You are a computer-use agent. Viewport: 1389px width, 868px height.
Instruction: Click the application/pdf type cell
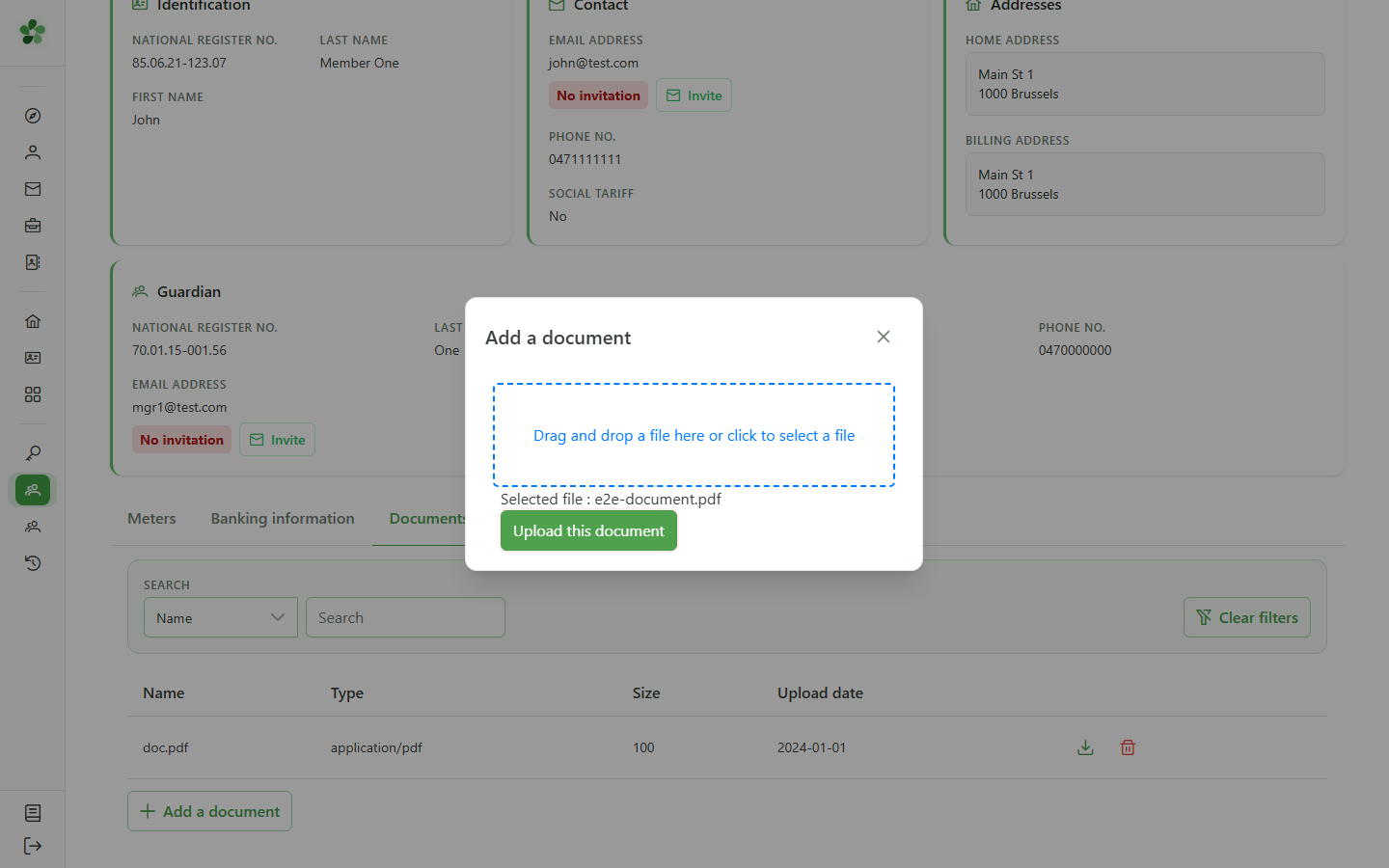(x=376, y=747)
